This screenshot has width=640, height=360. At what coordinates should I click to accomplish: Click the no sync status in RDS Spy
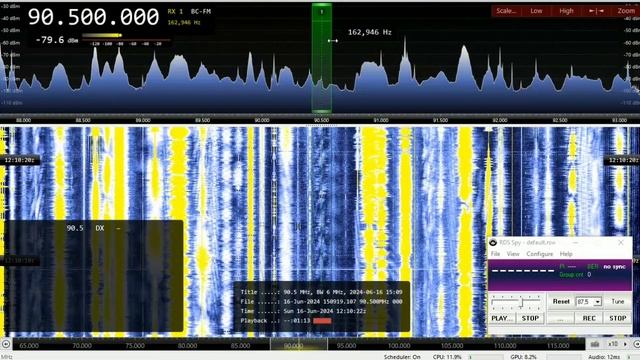point(614,267)
